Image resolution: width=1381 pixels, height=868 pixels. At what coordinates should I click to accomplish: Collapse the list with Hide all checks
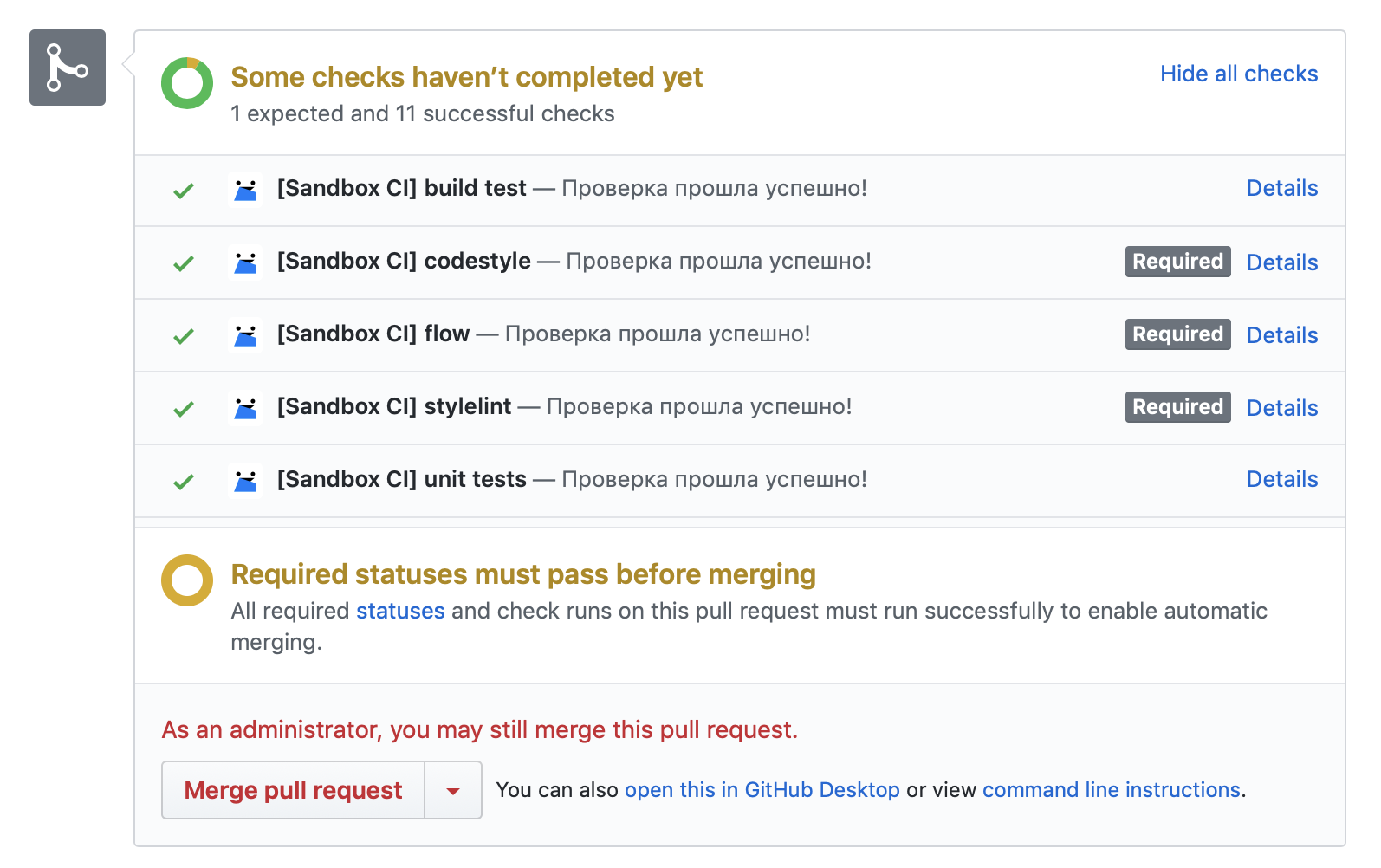(x=1239, y=74)
